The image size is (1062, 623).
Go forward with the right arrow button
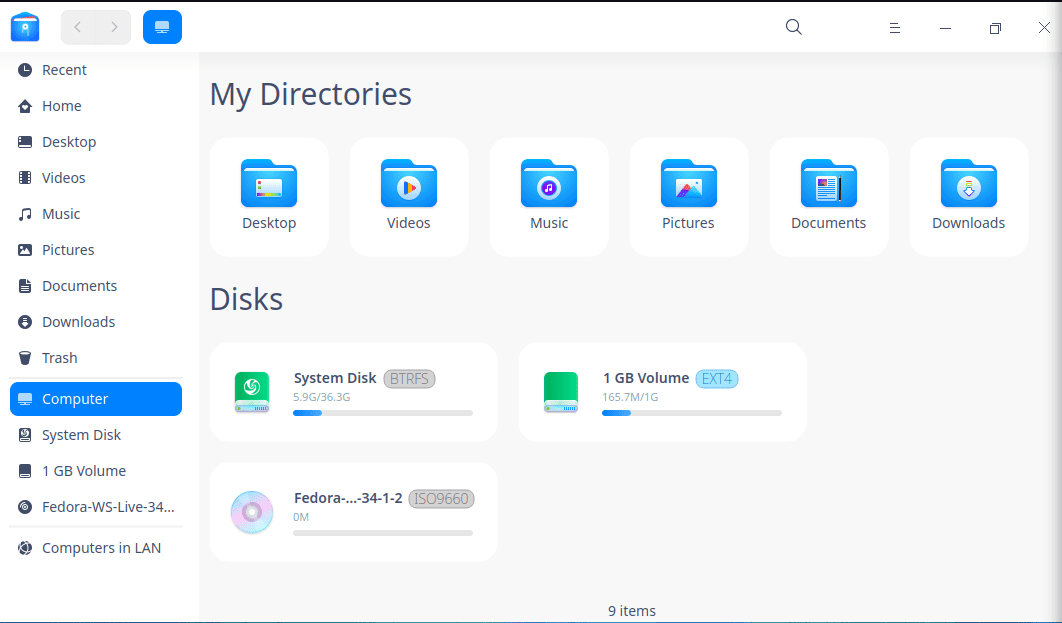click(114, 27)
